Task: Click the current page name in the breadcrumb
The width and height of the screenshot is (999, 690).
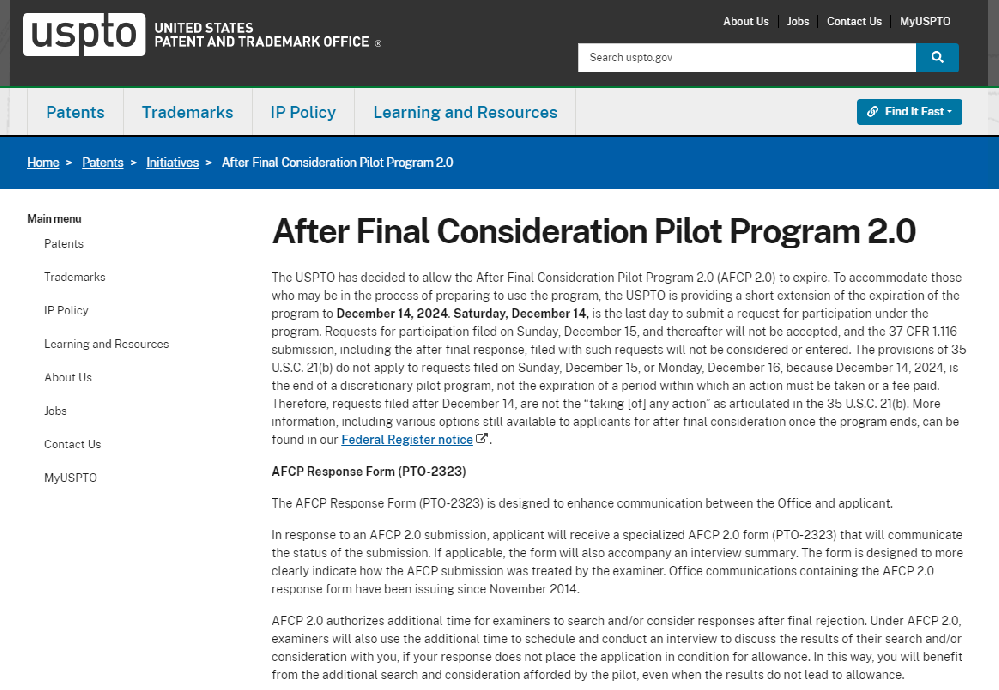Action: (x=338, y=162)
